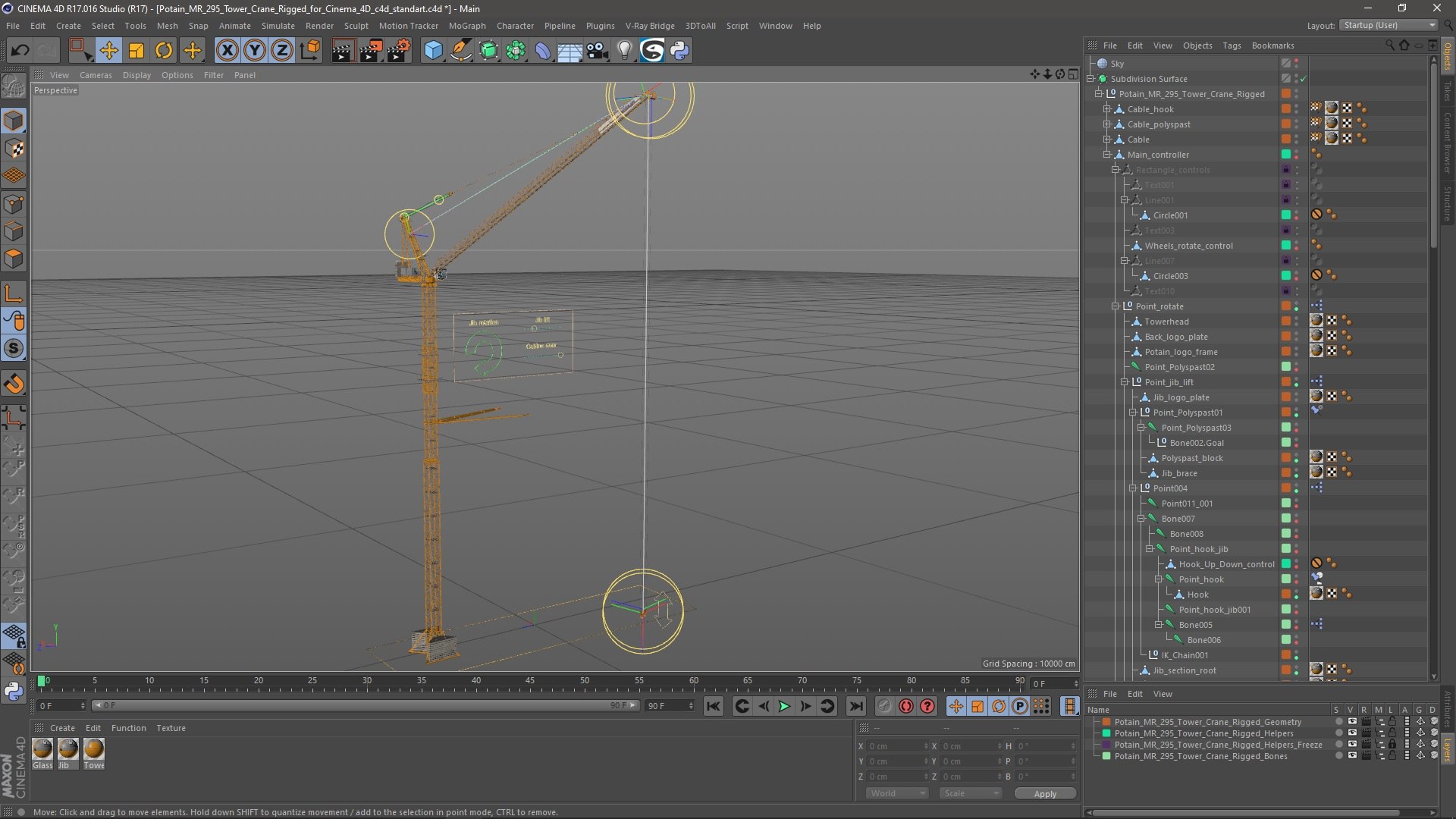The image size is (1456, 819).
Task: Open the material manager Texture menu
Action: [x=171, y=728]
